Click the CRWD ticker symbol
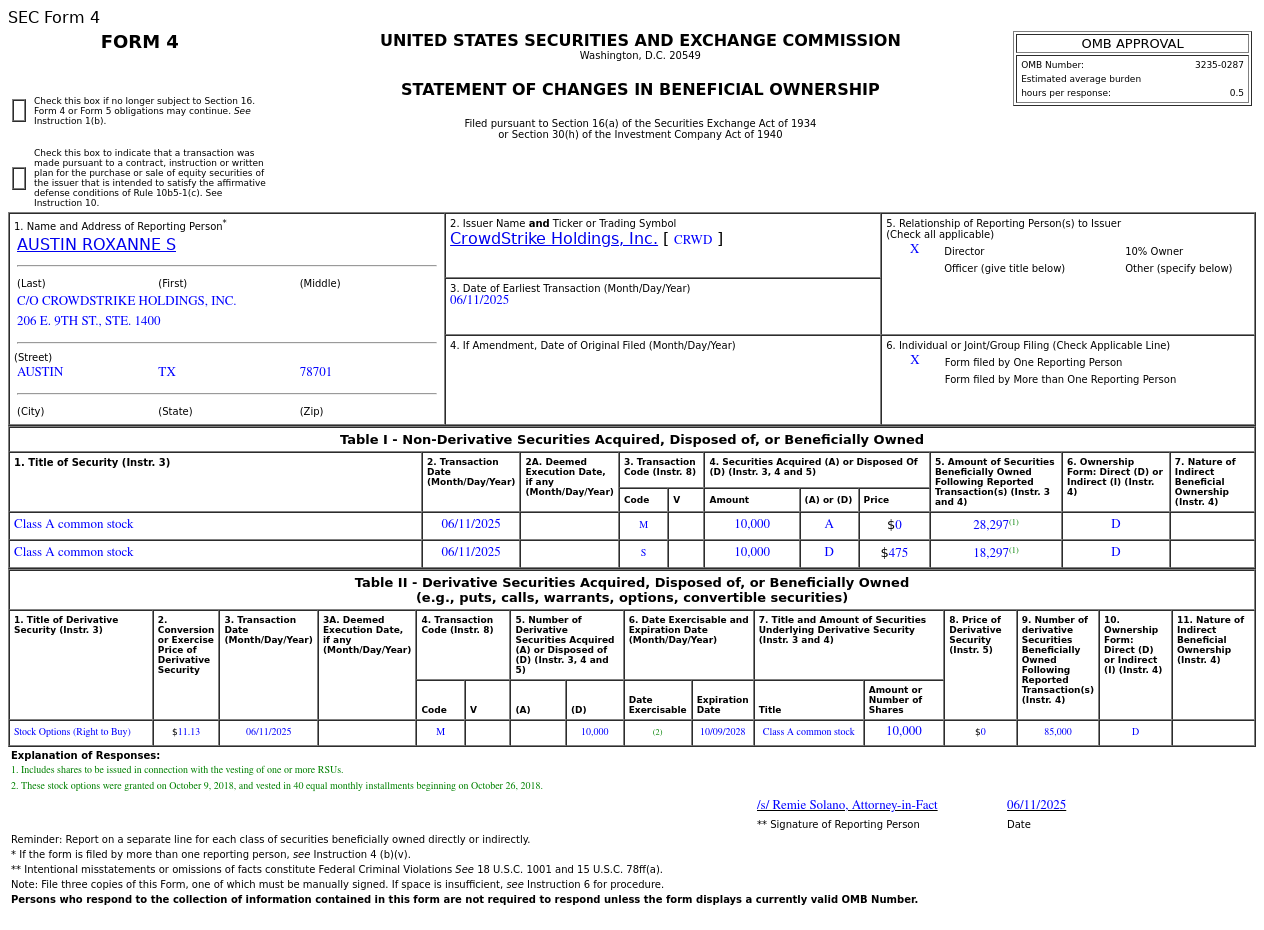 click(693, 240)
